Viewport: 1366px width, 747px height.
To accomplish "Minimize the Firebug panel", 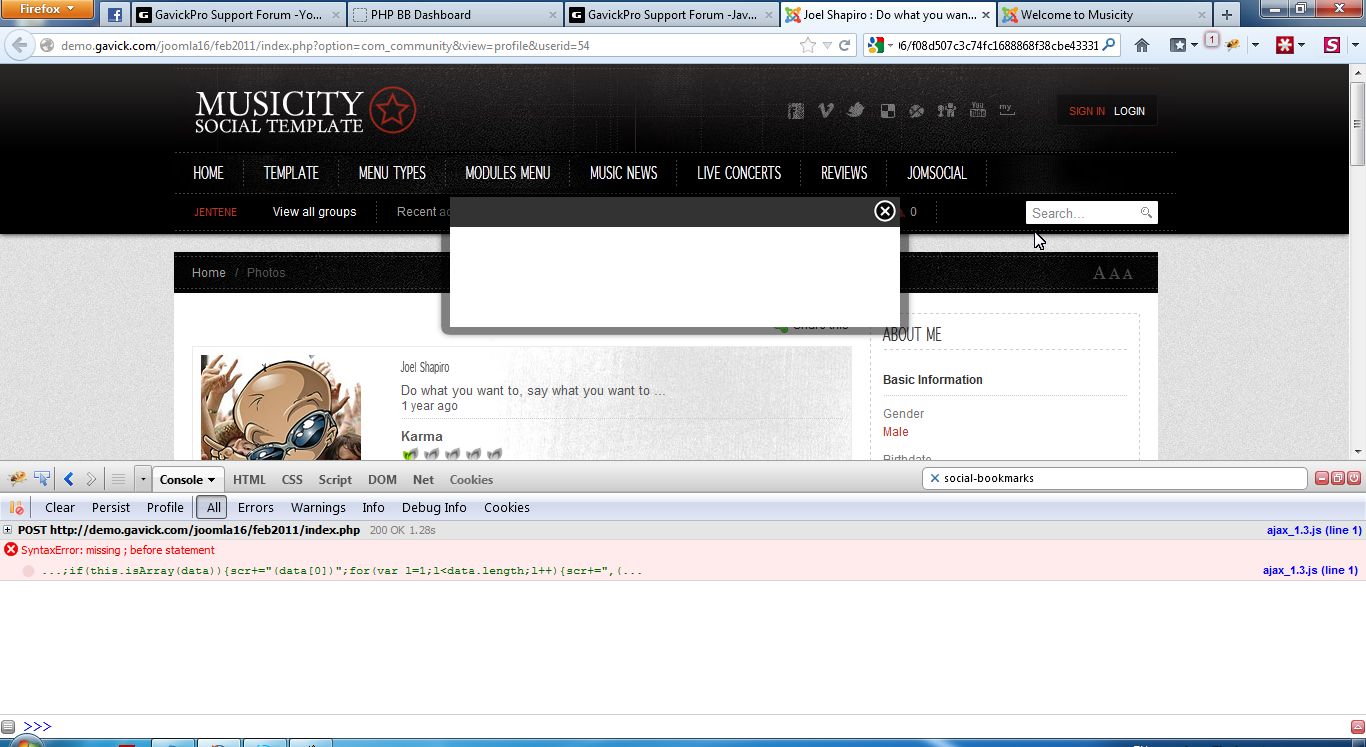I will pos(1322,479).
